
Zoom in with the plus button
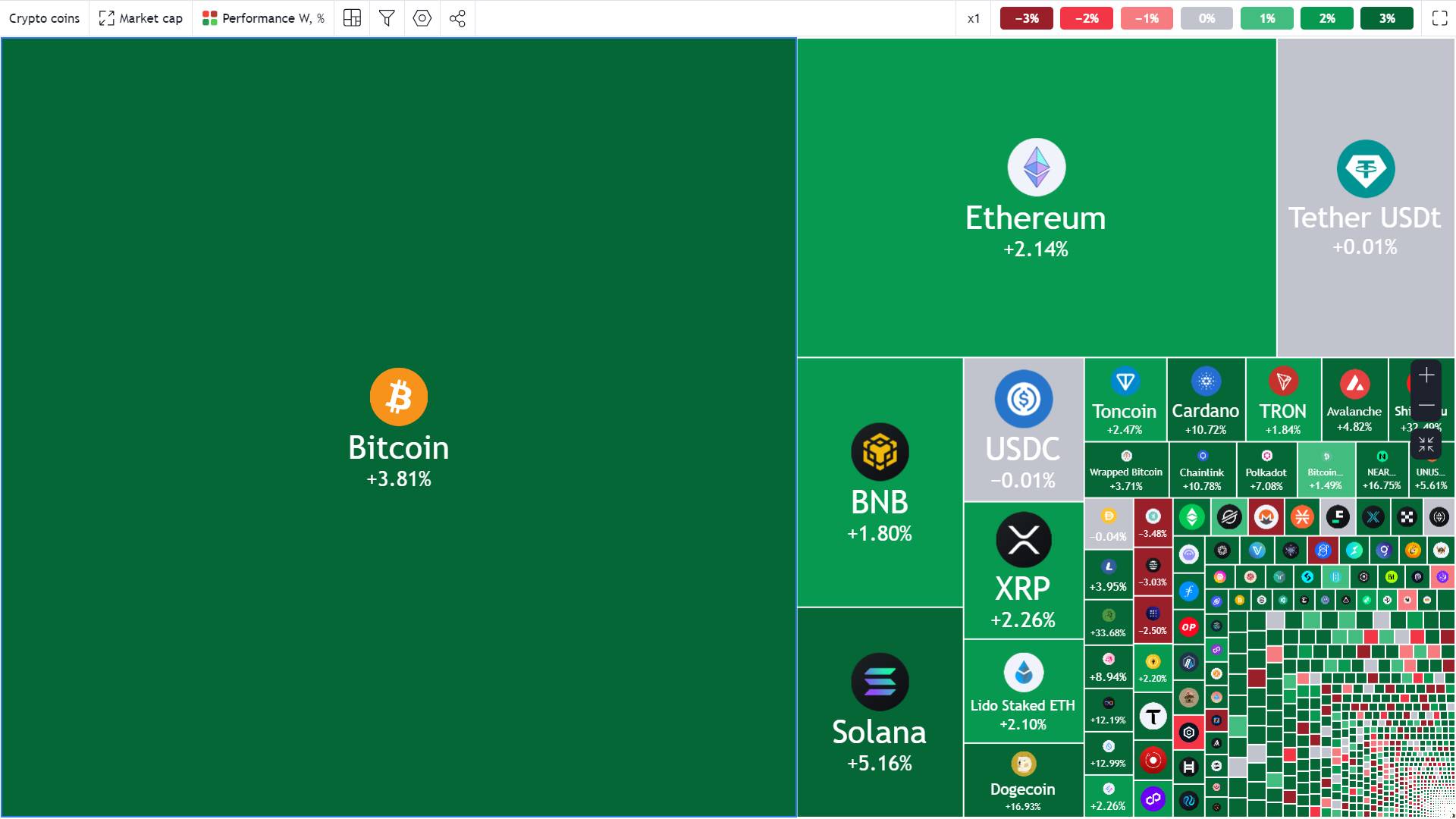click(1426, 375)
